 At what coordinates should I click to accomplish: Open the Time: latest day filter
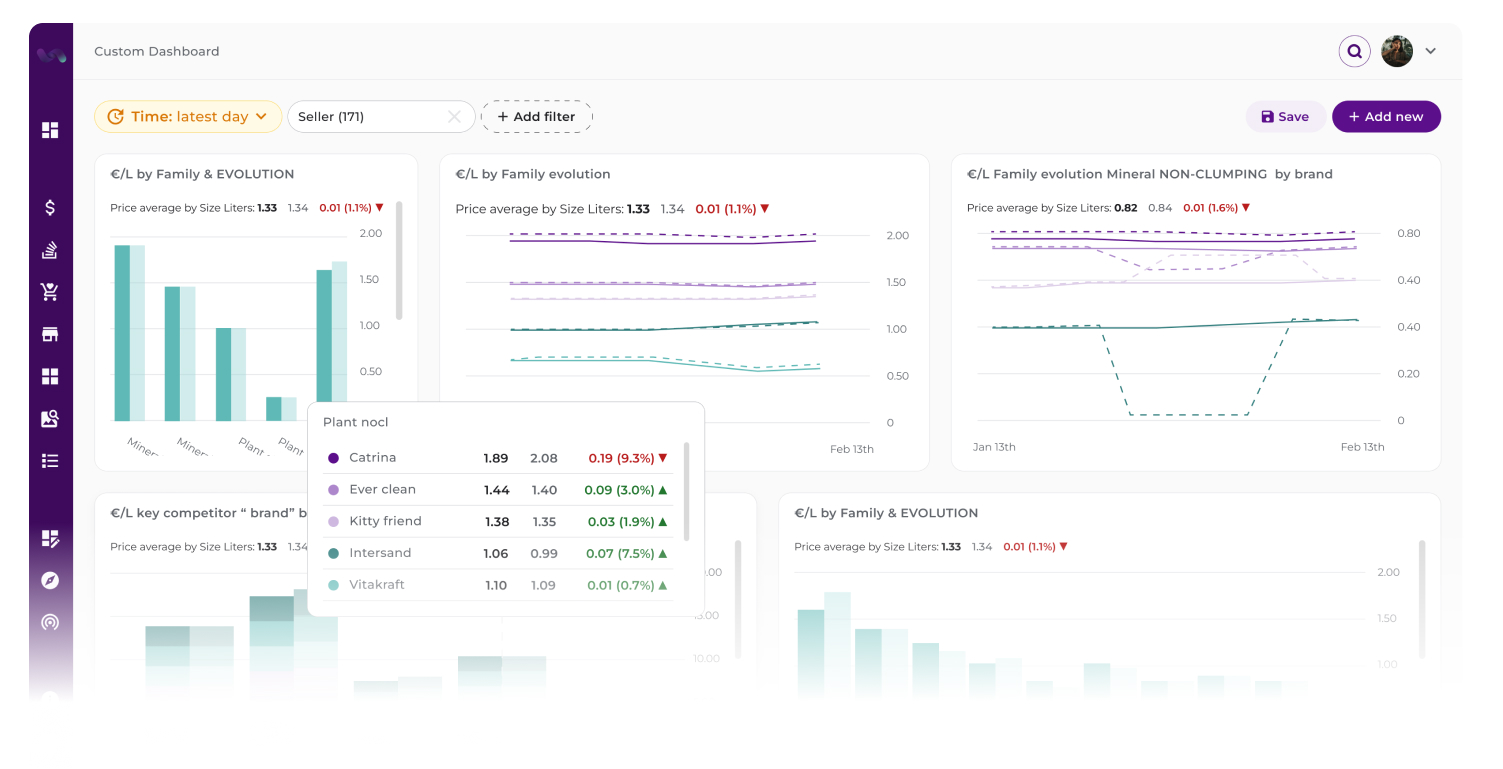click(188, 116)
